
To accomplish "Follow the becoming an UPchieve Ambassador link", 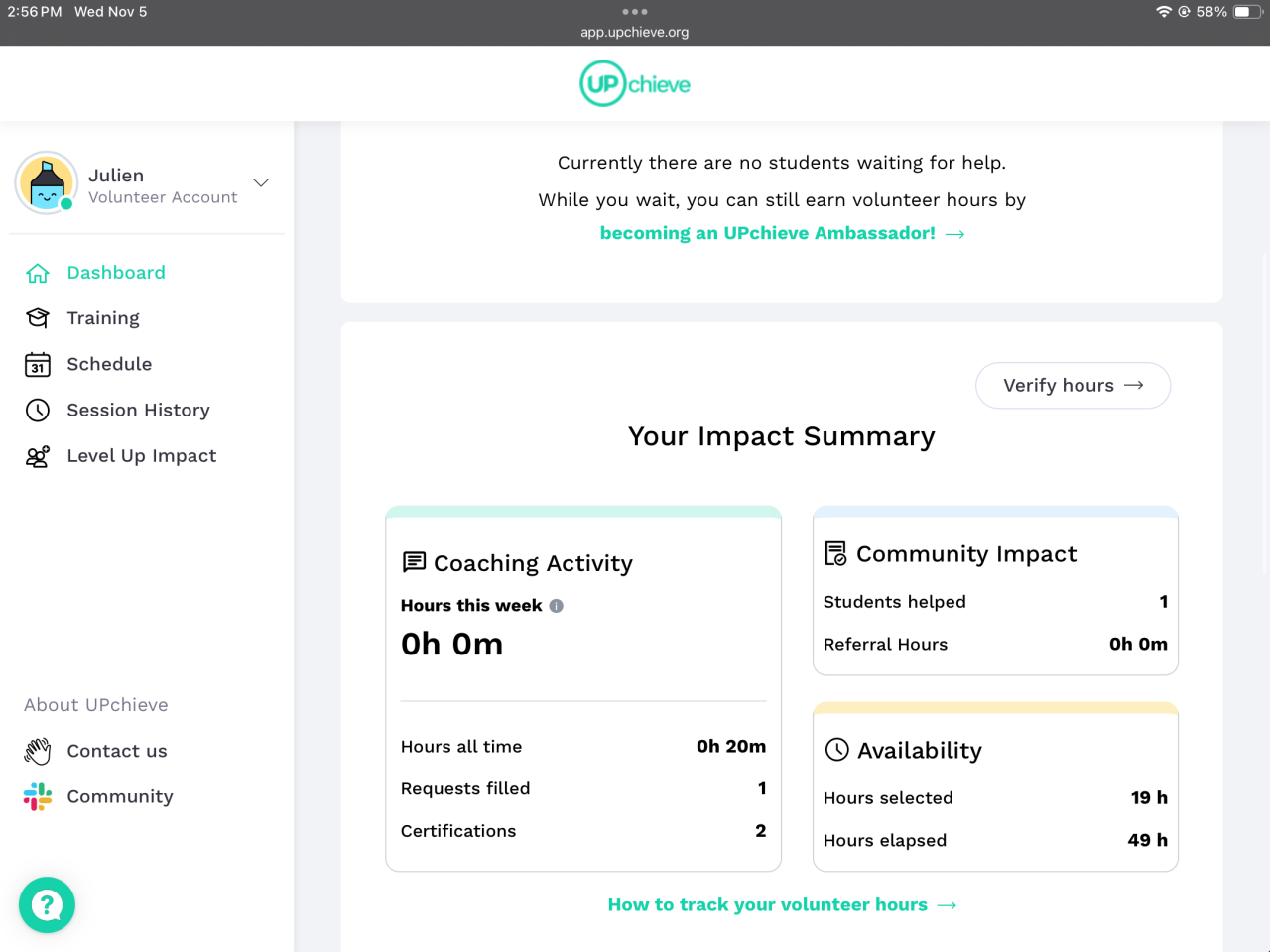I will pyautogui.click(x=782, y=233).
